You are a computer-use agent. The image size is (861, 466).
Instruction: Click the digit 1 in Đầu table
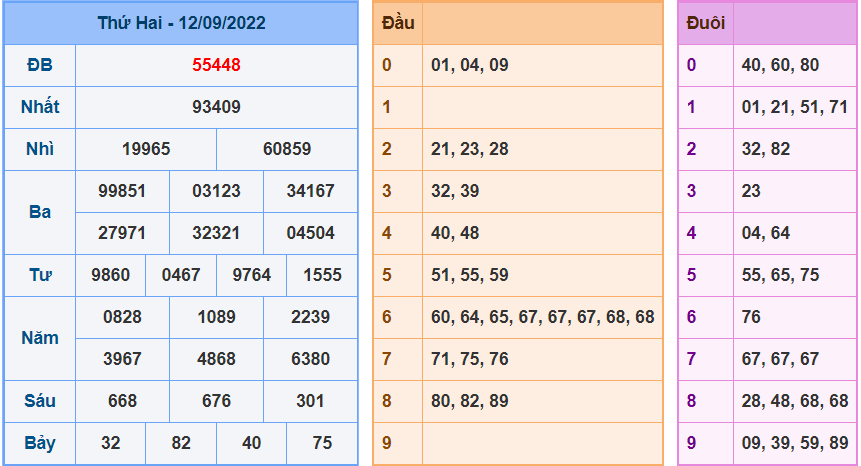[x=387, y=107]
